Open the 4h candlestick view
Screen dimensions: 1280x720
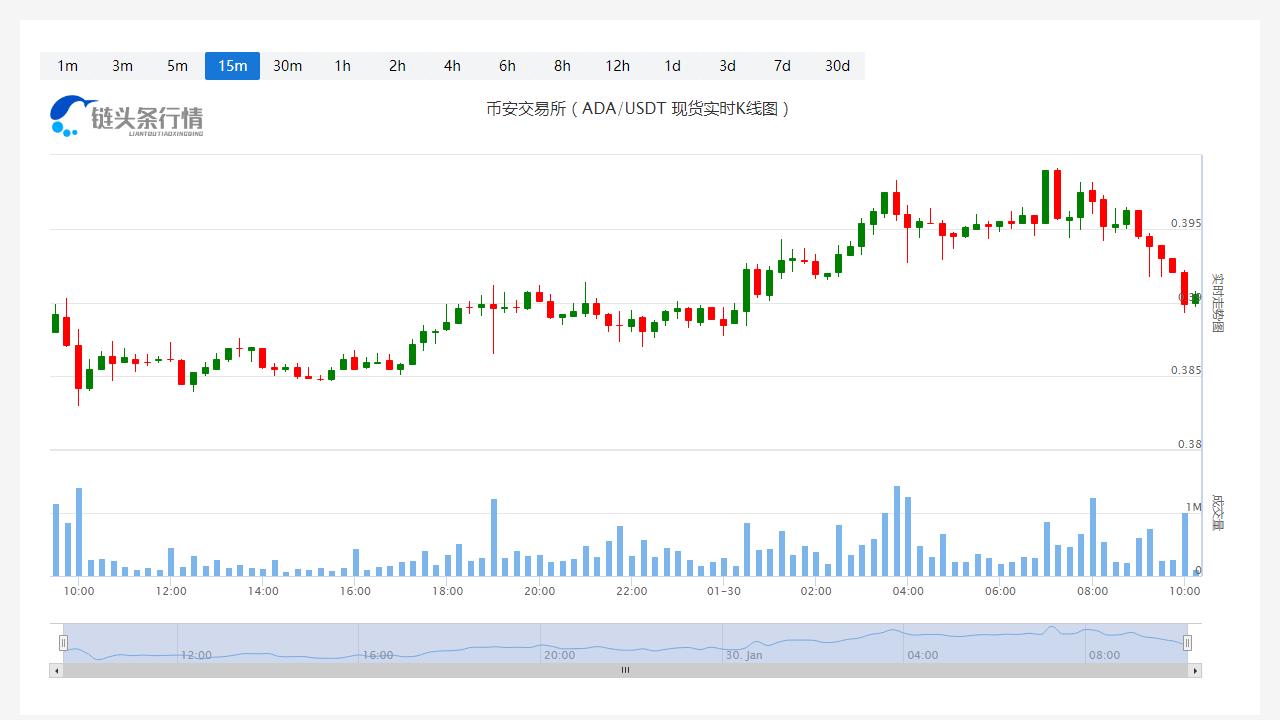(452, 66)
